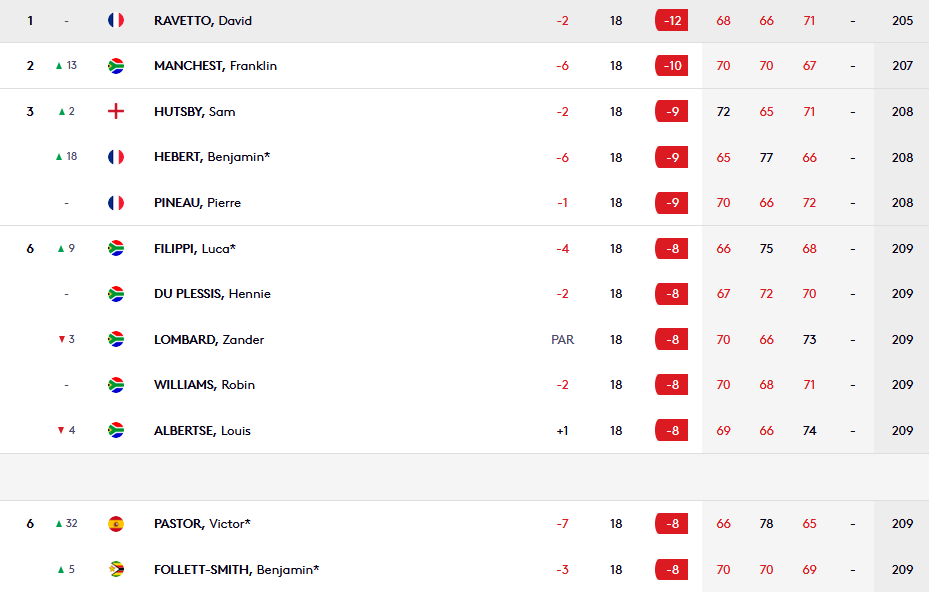Expand PASTOR, Victor's leaderboard row
The width and height of the screenshot is (929, 592).
coord(464,524)
